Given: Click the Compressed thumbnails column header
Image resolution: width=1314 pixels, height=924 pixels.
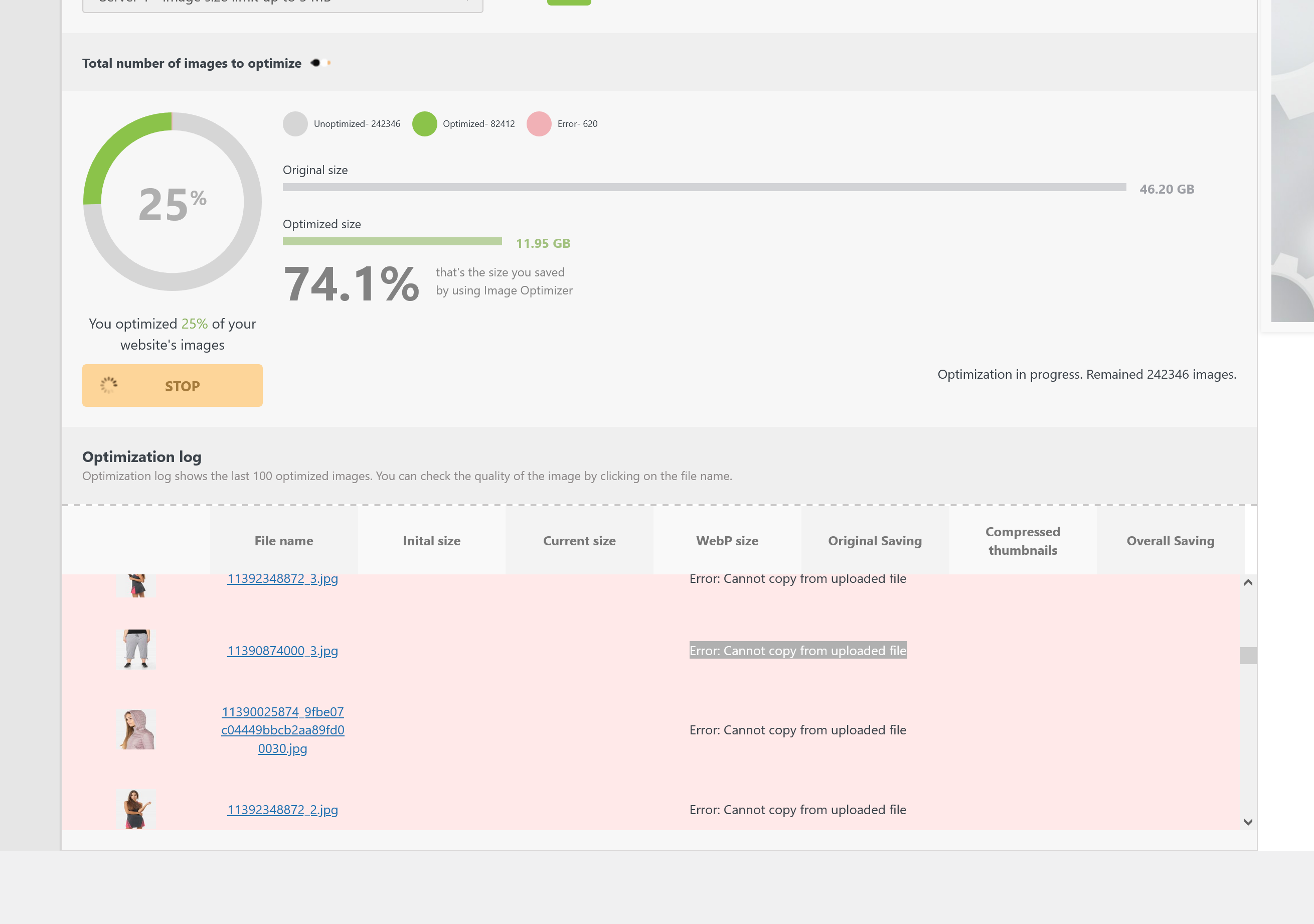Looking at the screenshot, I should (1023, 541).
